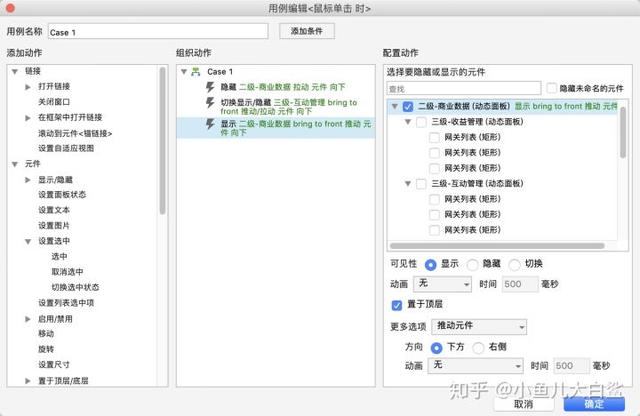This screenshot has height=416, width=640.
Task: Open the 更多选项 推动元件 dropdown
Action: click(x=479, y=327)
